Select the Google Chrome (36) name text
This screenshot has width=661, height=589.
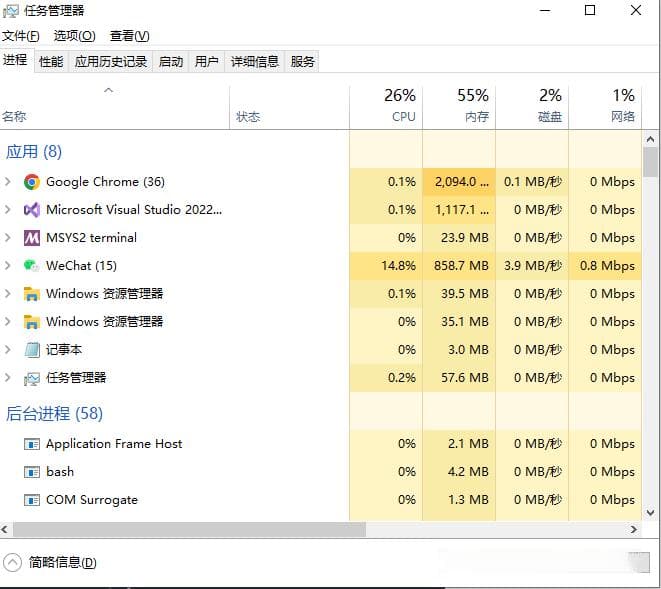click(x=105, y=182)
